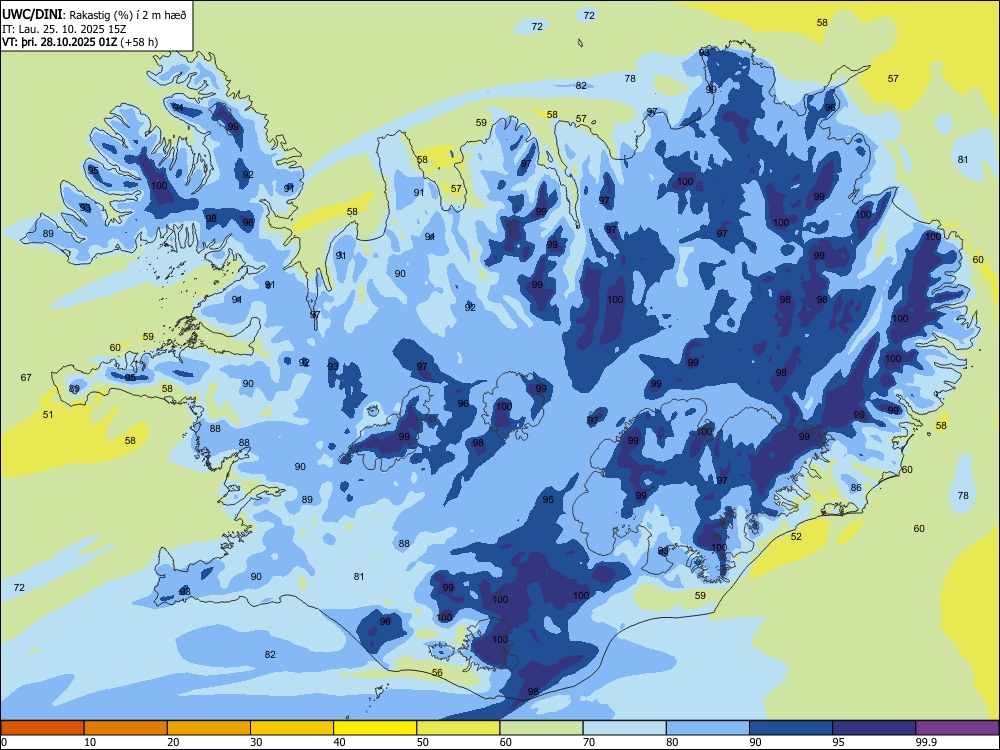Click the legend tick label '99.9'
The image size is (1000, 750).
click(926, 742)
